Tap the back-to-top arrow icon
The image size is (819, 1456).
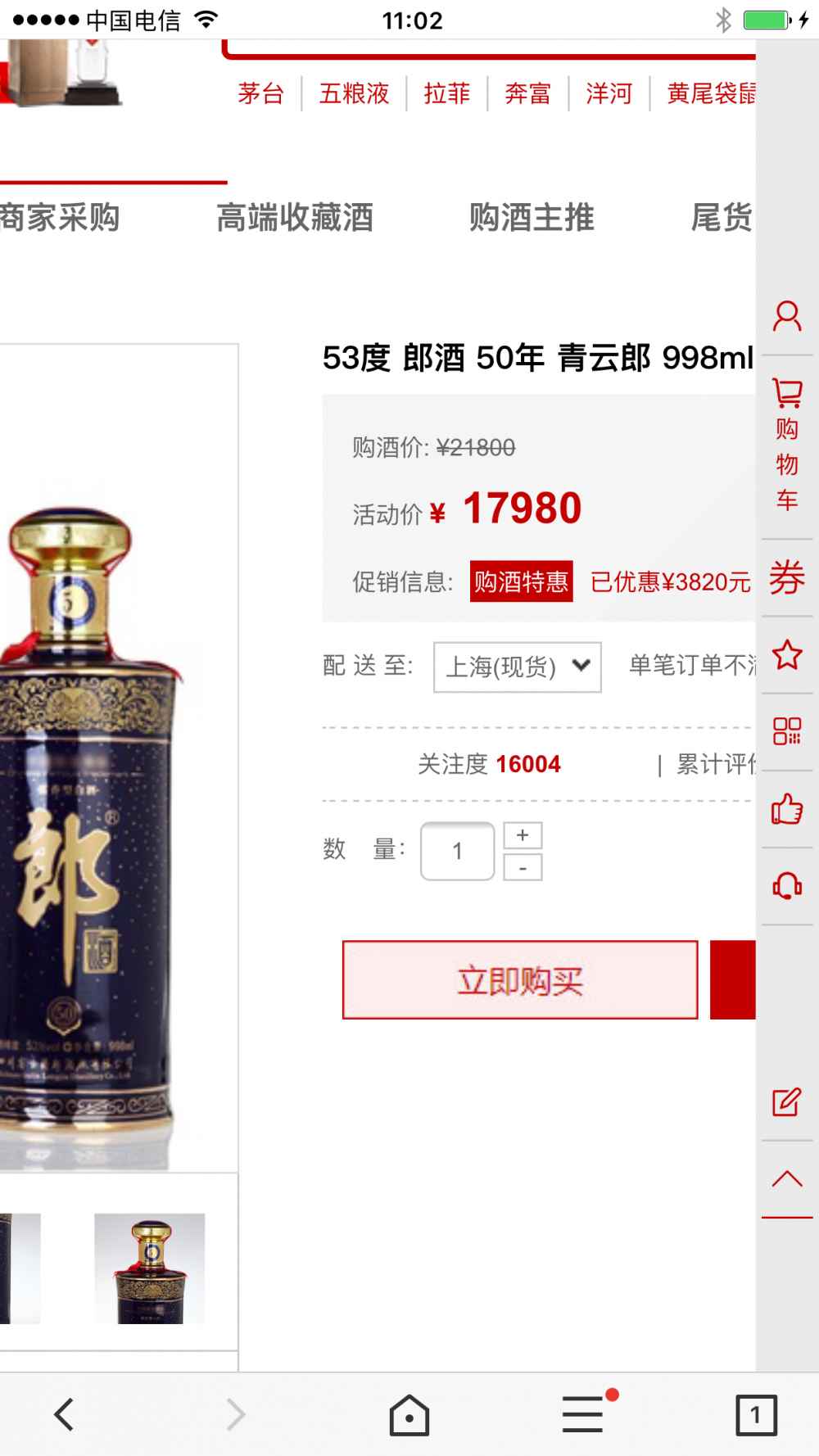click(x=787, y=1179)
